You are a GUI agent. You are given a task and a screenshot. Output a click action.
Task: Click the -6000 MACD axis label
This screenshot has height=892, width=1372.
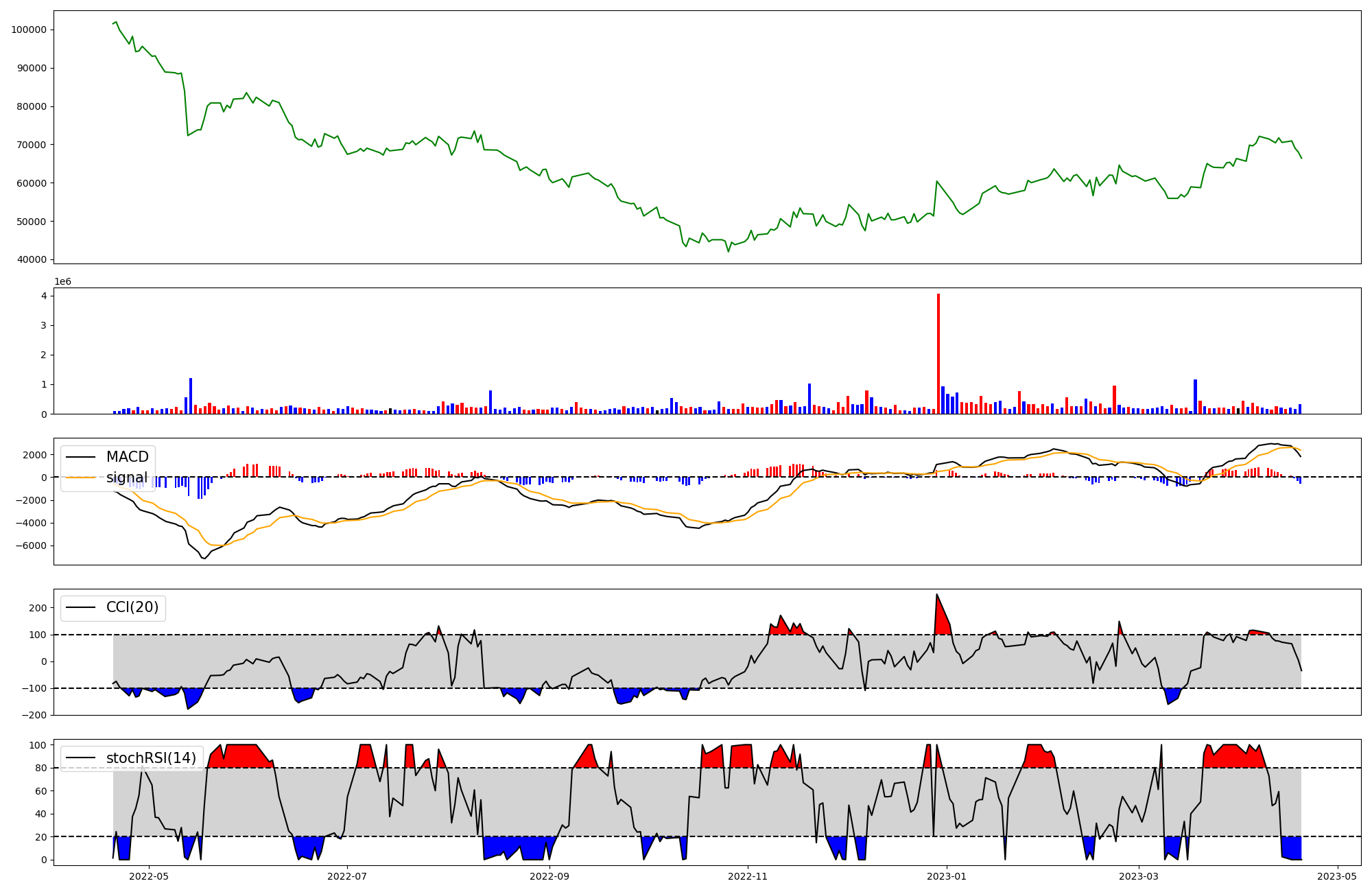(32, 546)
